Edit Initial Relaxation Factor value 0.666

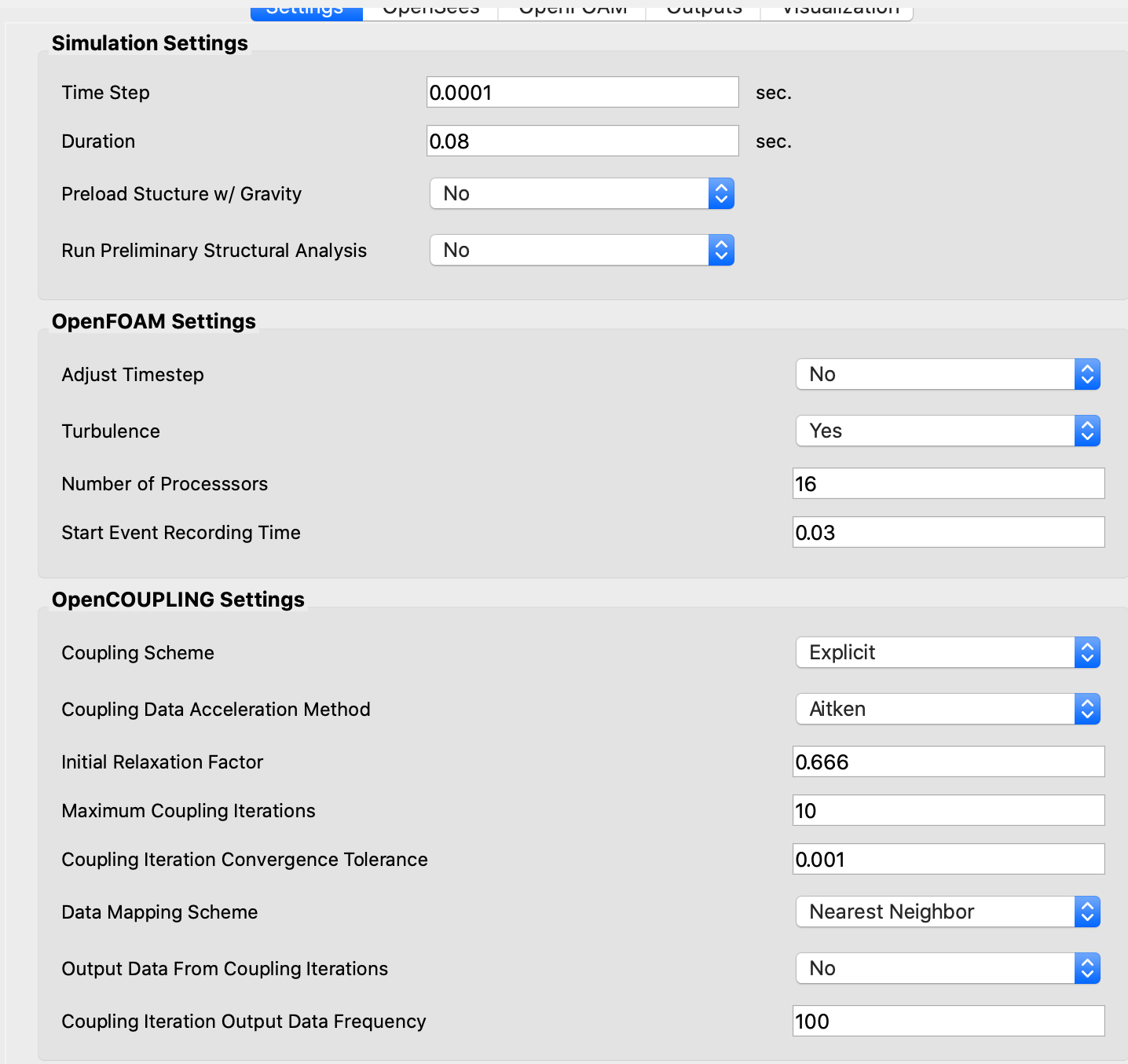(x=948, y=761)
